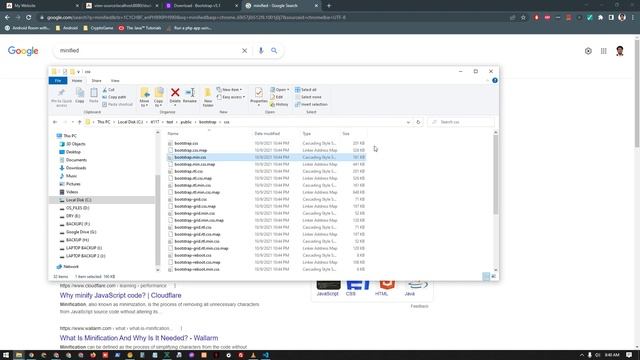Open a new Chrome tab with plus

tap(329, 6)
